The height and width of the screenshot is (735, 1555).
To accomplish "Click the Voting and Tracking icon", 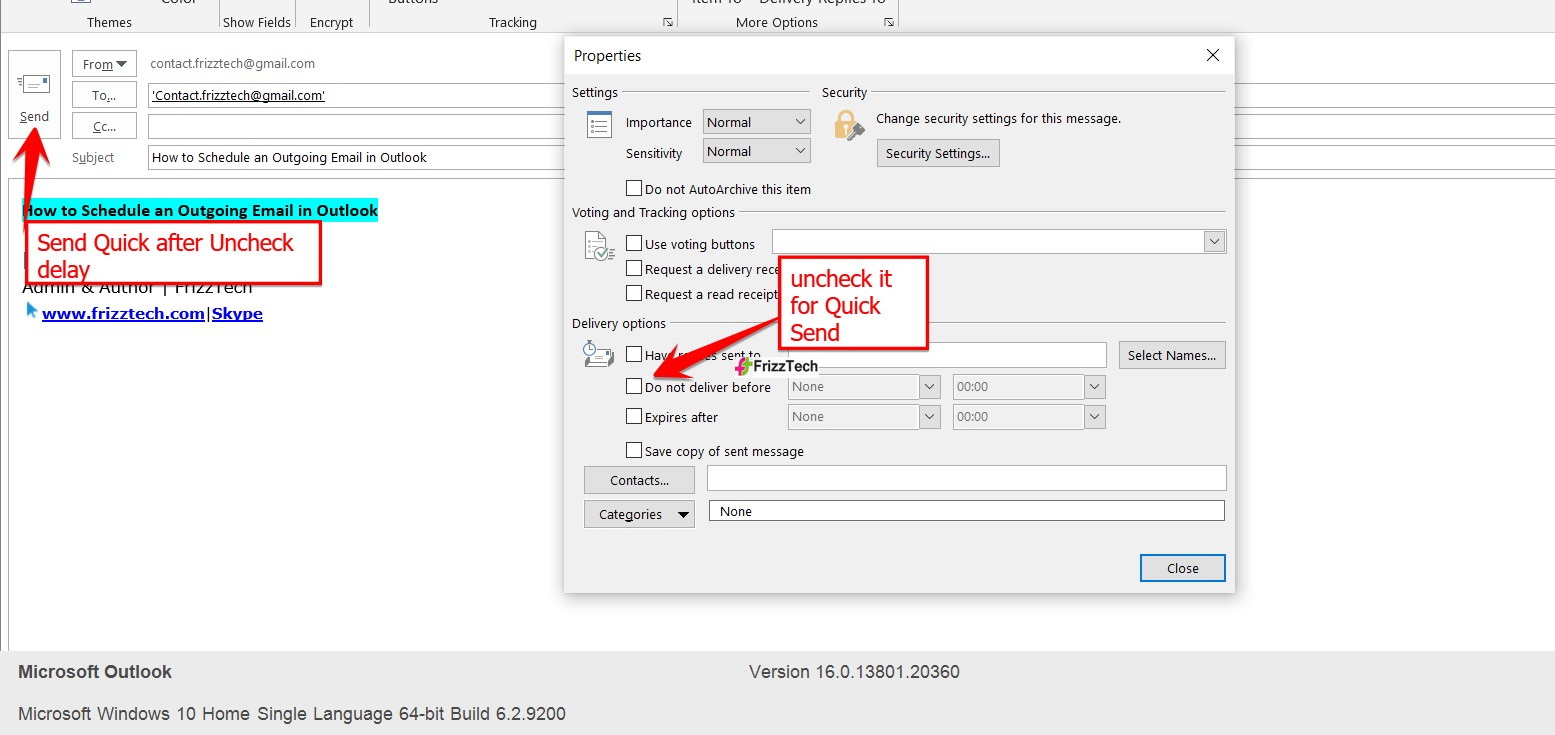I will pyautogui.click(x=599, y=246).
